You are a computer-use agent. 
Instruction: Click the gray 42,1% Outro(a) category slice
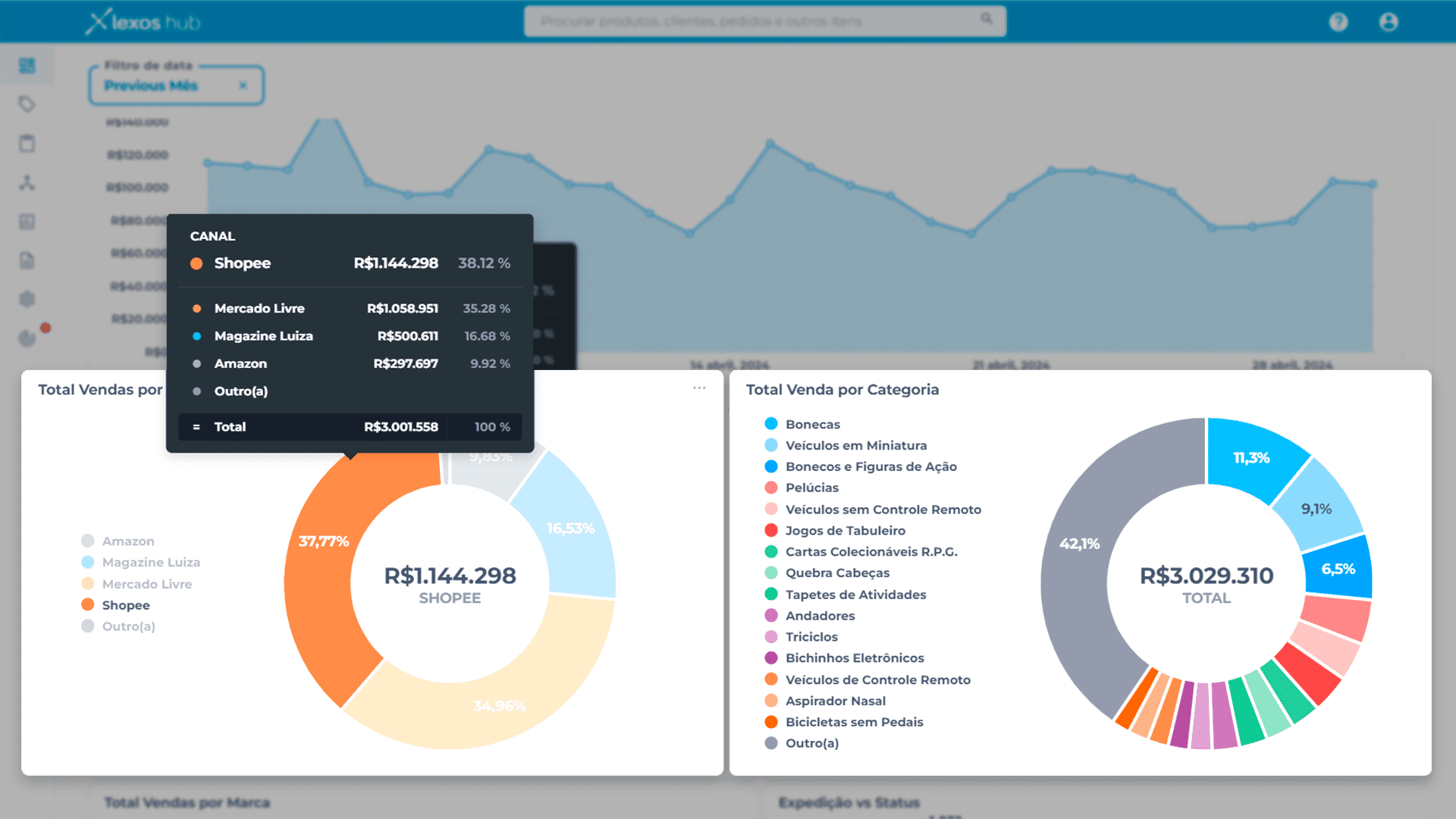click(x=1079, y=544)
